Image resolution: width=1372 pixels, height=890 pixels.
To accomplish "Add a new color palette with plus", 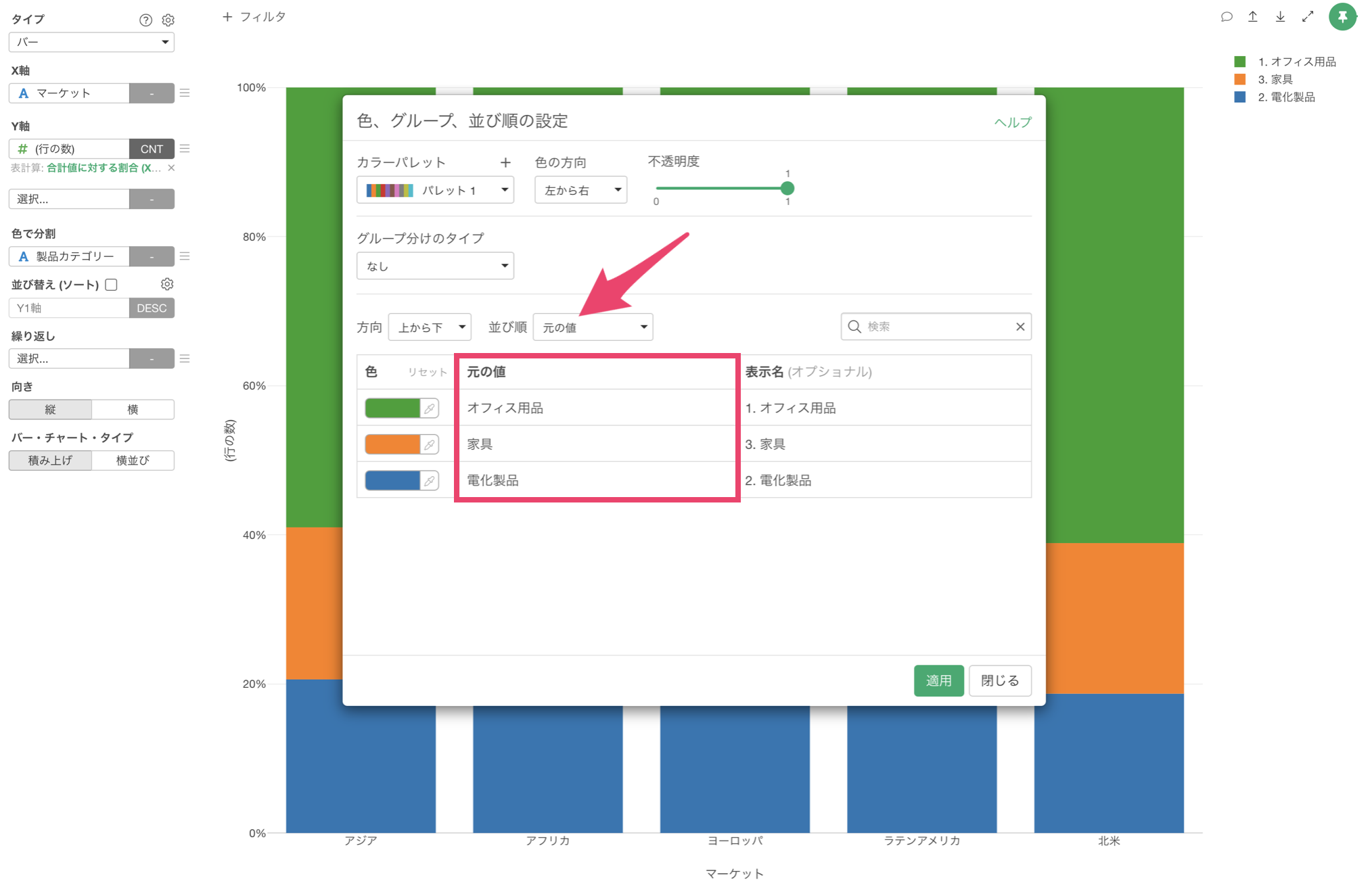I will 505,162.
